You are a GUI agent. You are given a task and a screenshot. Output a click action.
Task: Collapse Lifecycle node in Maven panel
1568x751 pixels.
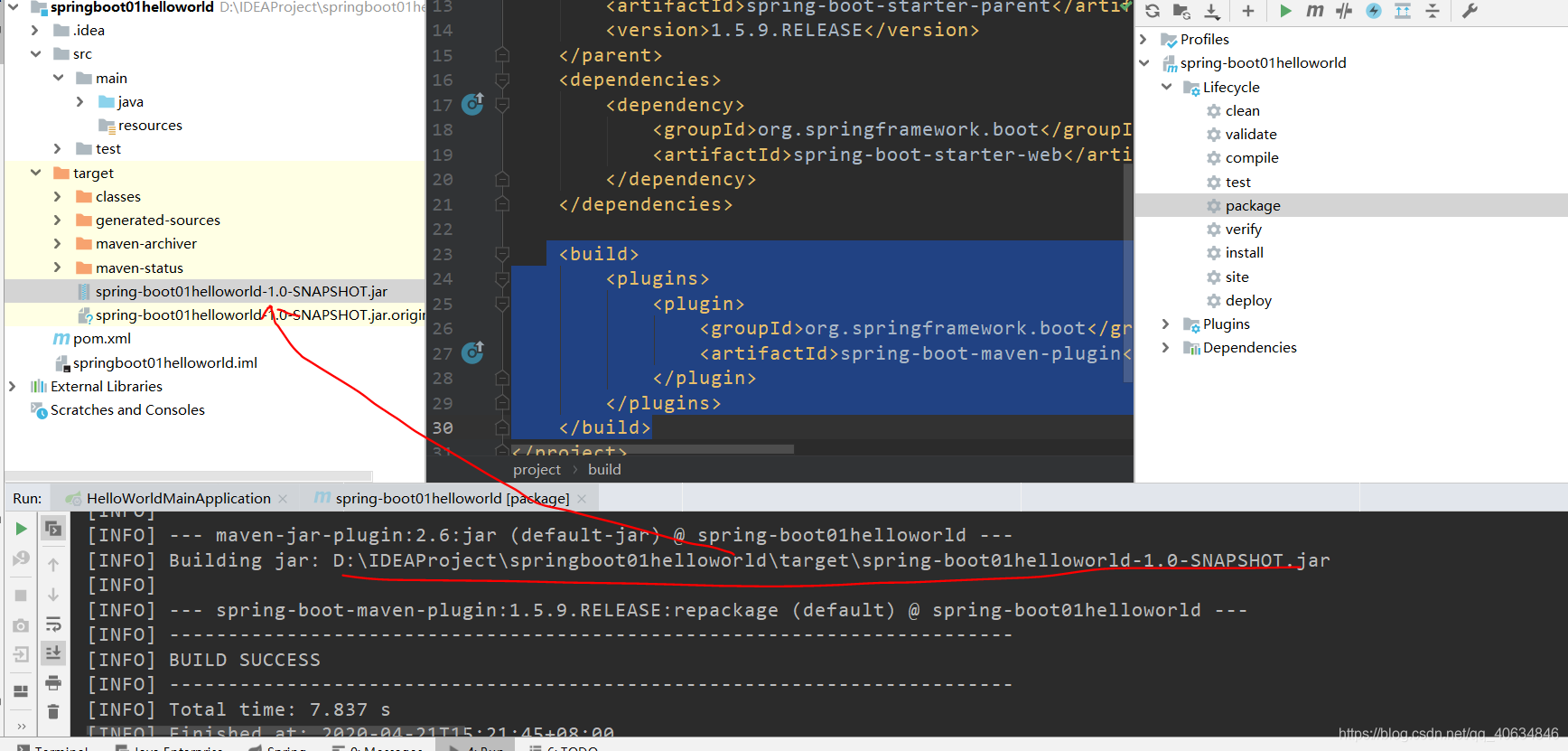click(x=1166, y=87)
